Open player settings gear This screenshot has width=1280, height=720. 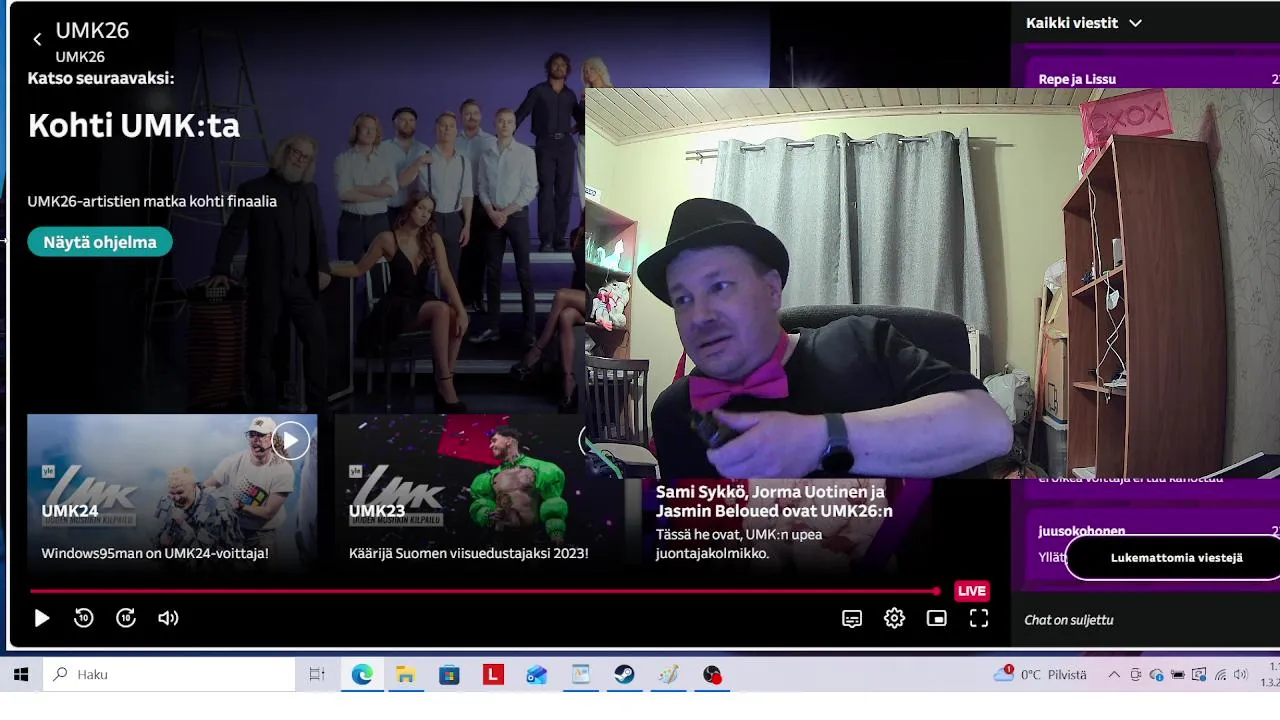894,619
